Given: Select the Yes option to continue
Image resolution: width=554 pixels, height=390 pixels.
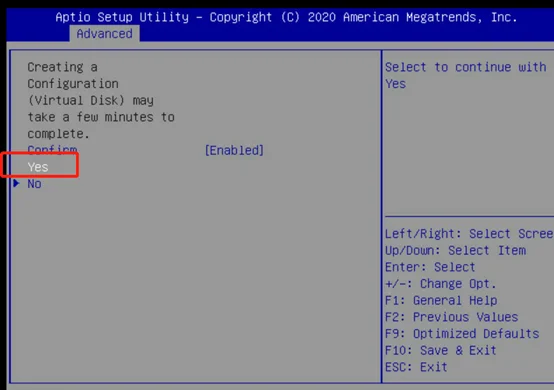Looking at the screenshot, I should (x=38, y=167).
